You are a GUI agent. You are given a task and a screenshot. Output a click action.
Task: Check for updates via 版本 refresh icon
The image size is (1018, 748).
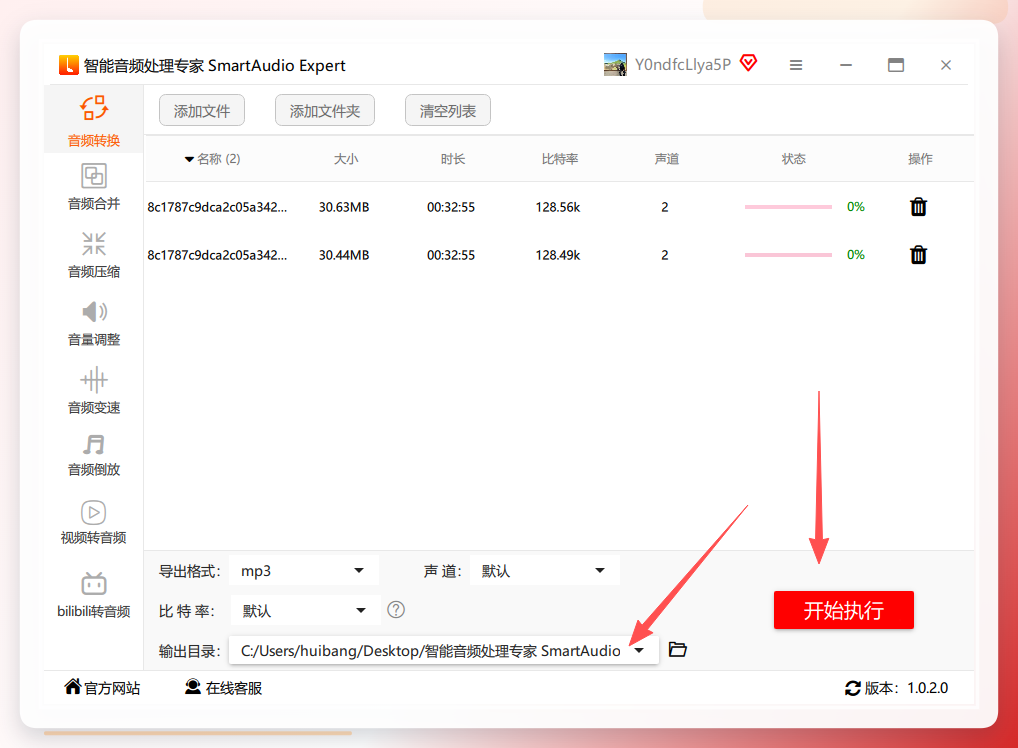(x=852, y=688)
